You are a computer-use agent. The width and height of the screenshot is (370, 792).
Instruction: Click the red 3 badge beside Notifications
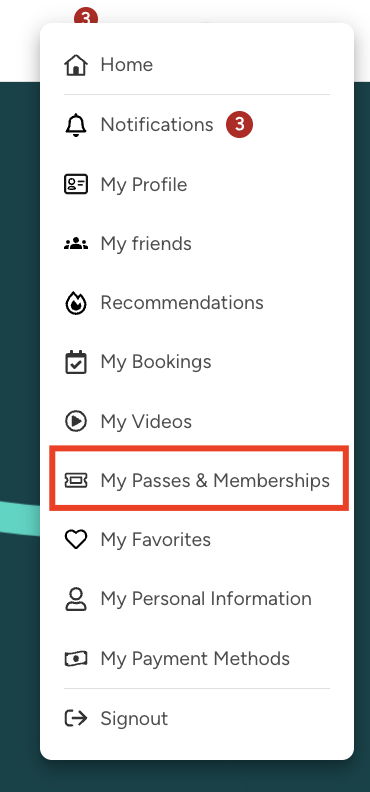(239, 124)
